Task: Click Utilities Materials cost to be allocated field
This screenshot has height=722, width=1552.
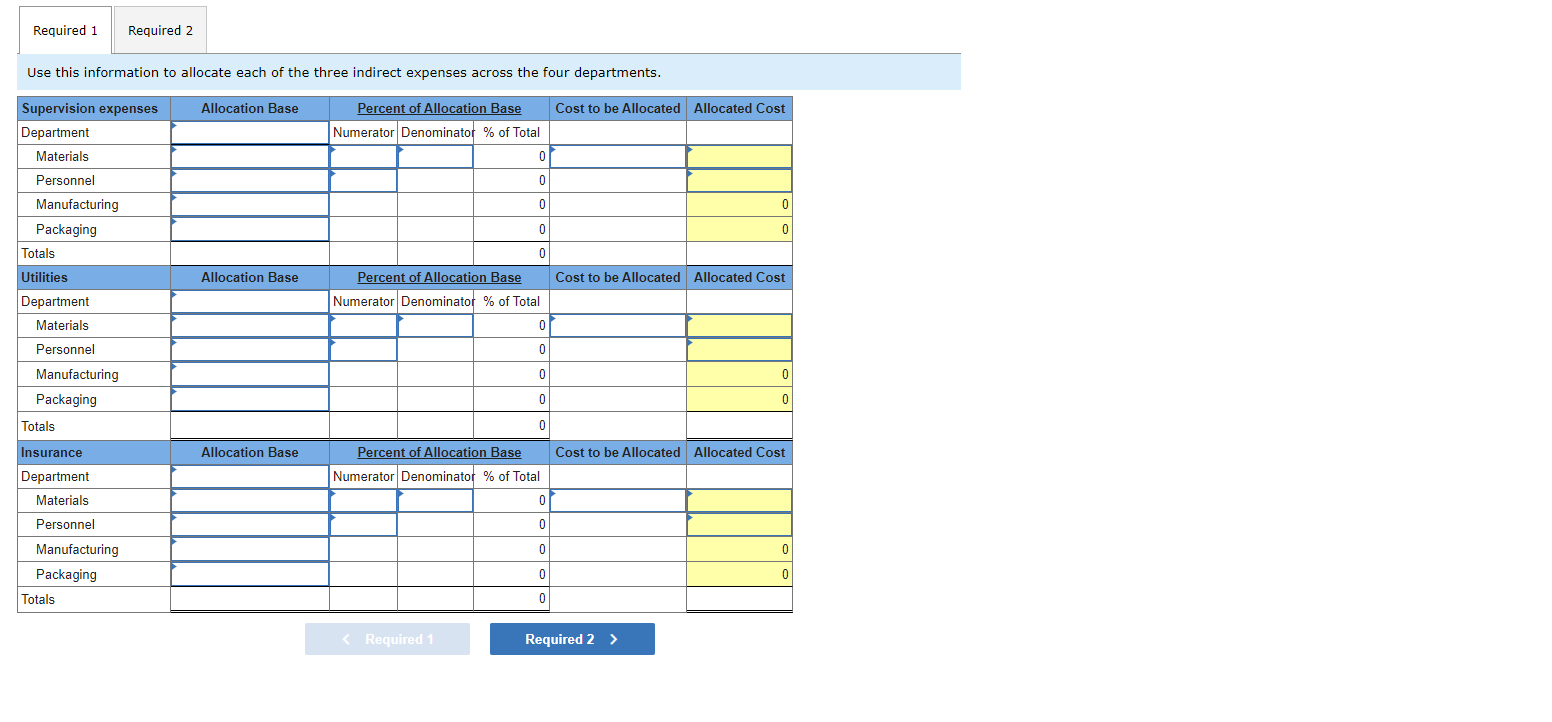Action: (x=618, y=325)
